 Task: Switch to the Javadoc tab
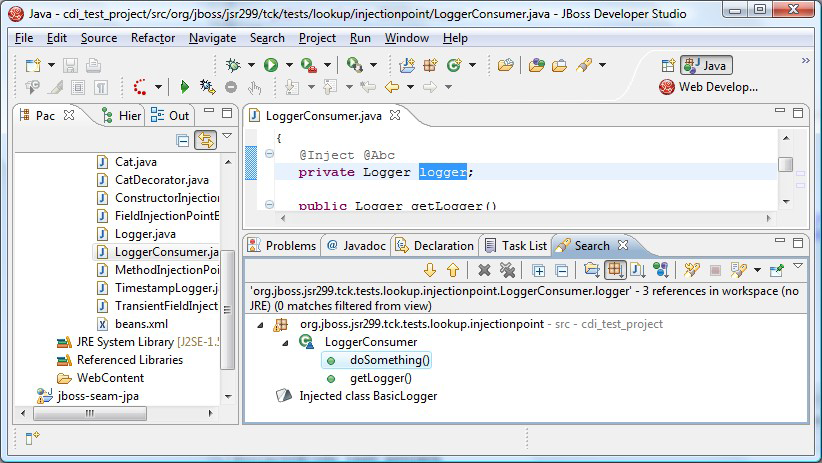[356, 245]
